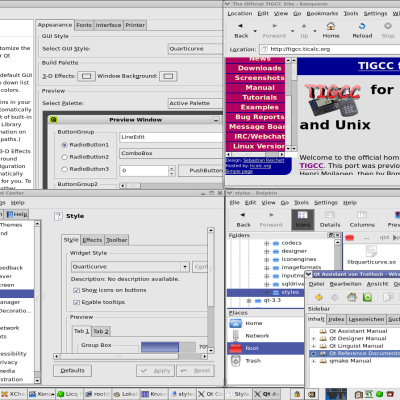The height and width of the screenshot is (400, 400).
Task: Switch Dolphin to Details view mode
Action: pyautogui.click(x=330, y=220)
